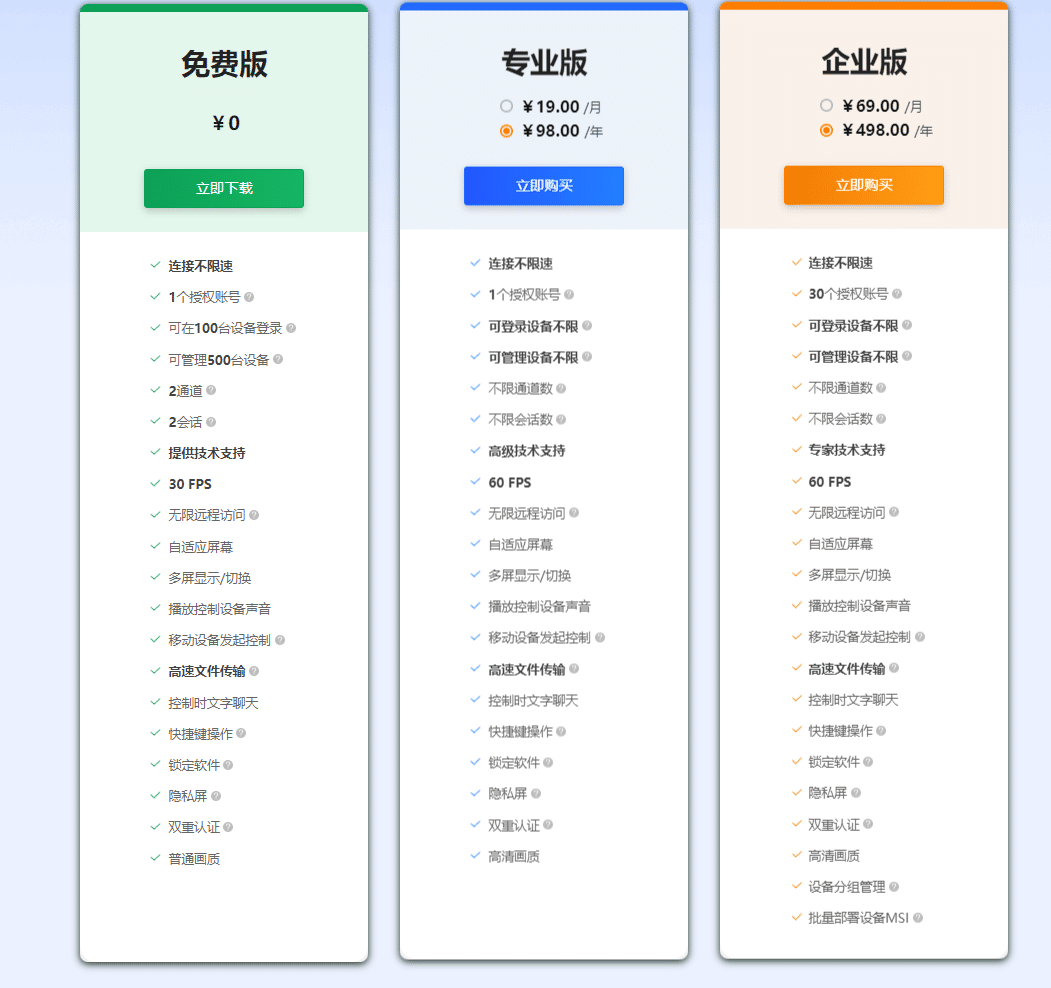Viewport: 1051px width, 988px height.
Task: Open help icon beside 无限远程访问 in 免费版
Action: pos(254,515)
